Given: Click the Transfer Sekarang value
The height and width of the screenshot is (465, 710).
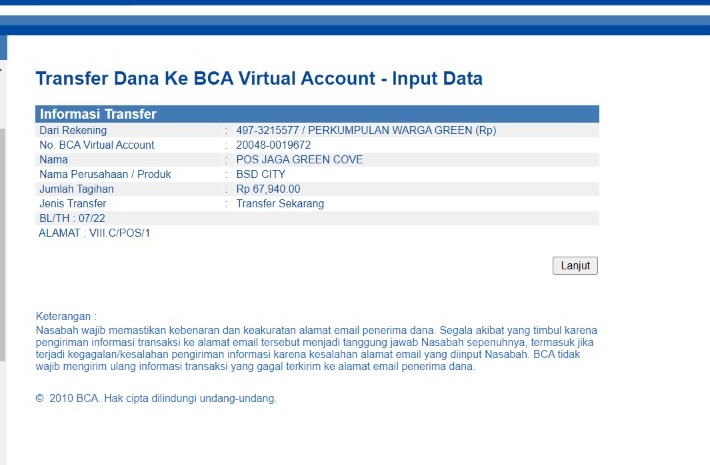Looking at the screenshot, I should click(280, 203).
